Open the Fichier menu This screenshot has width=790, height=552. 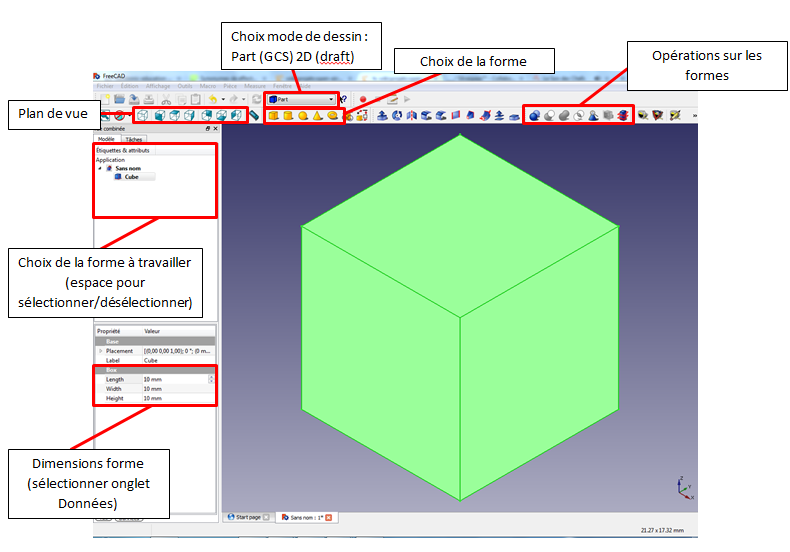coord(105,87)
